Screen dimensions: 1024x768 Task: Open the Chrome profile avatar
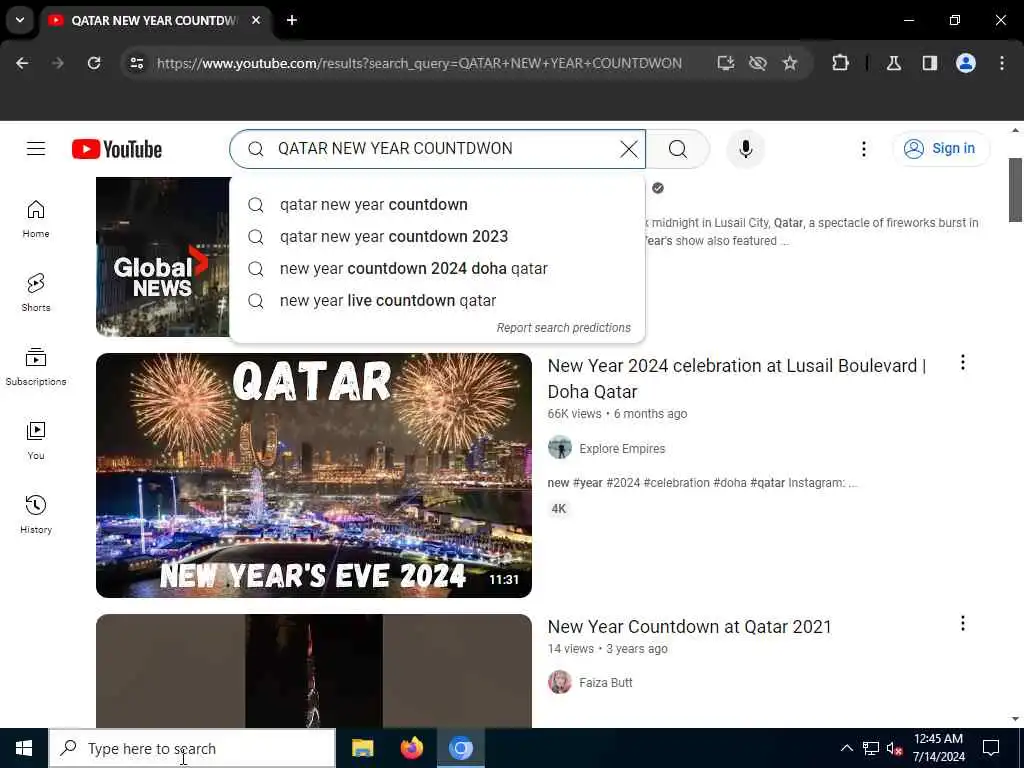click(x=966, y=63)
